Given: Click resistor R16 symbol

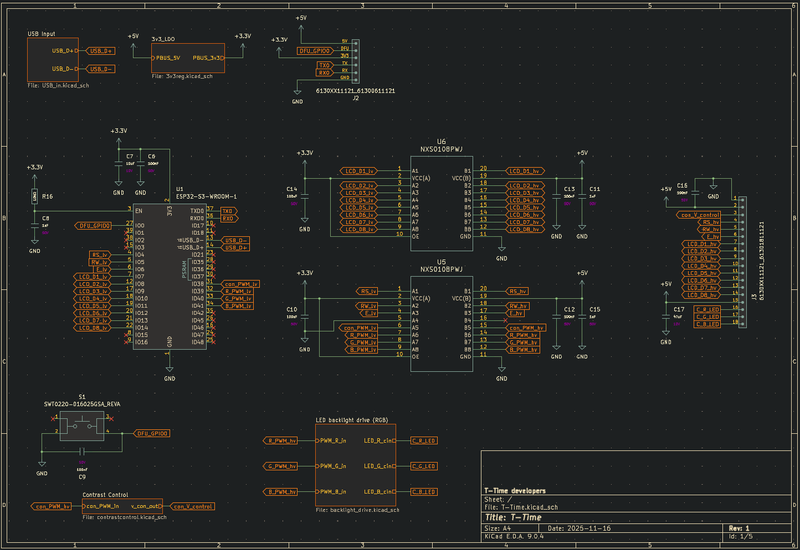Looking at the screenshot, I should pyautogui.click(x=35, y=196).
